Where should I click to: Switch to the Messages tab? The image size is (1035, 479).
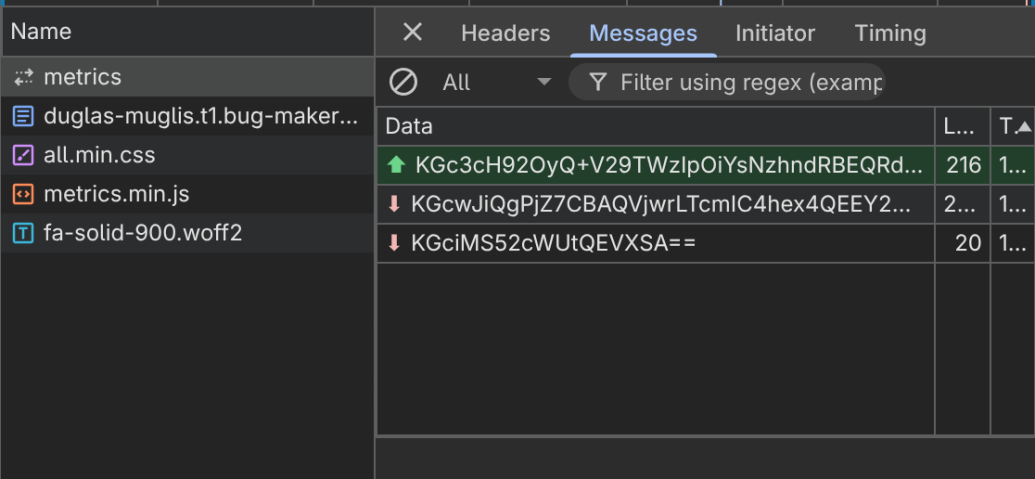coord(643,33)
